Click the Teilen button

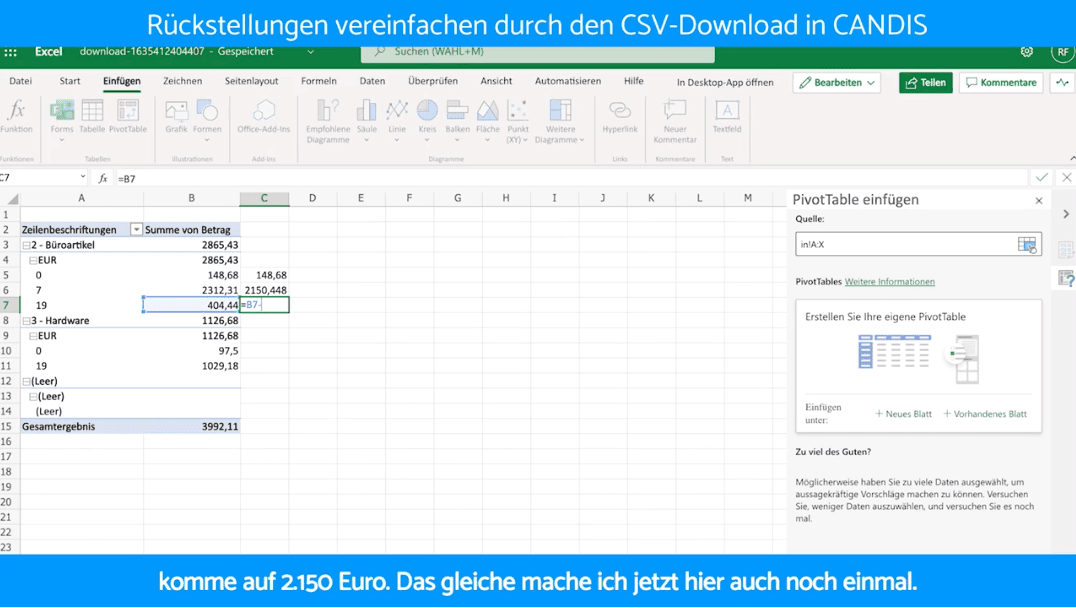pyautogui.click(x=925, y=82)
